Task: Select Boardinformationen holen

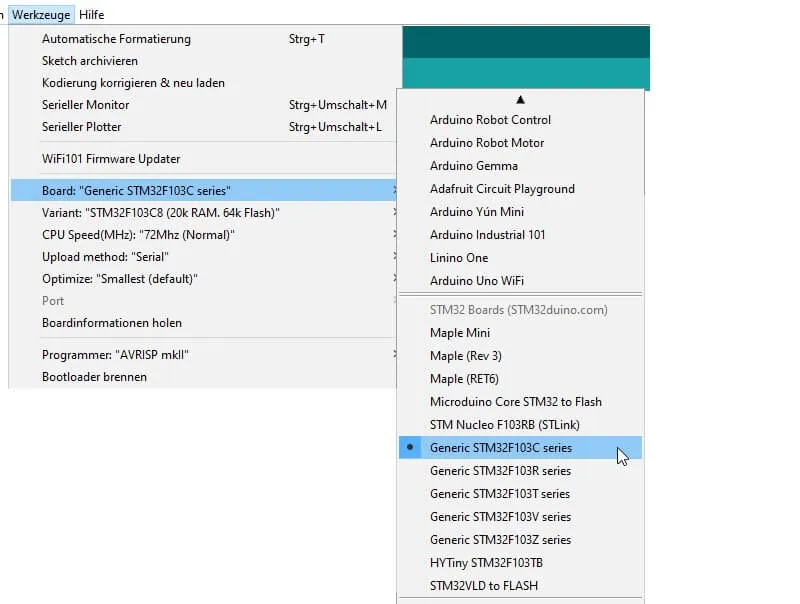Action: (112, 323)
